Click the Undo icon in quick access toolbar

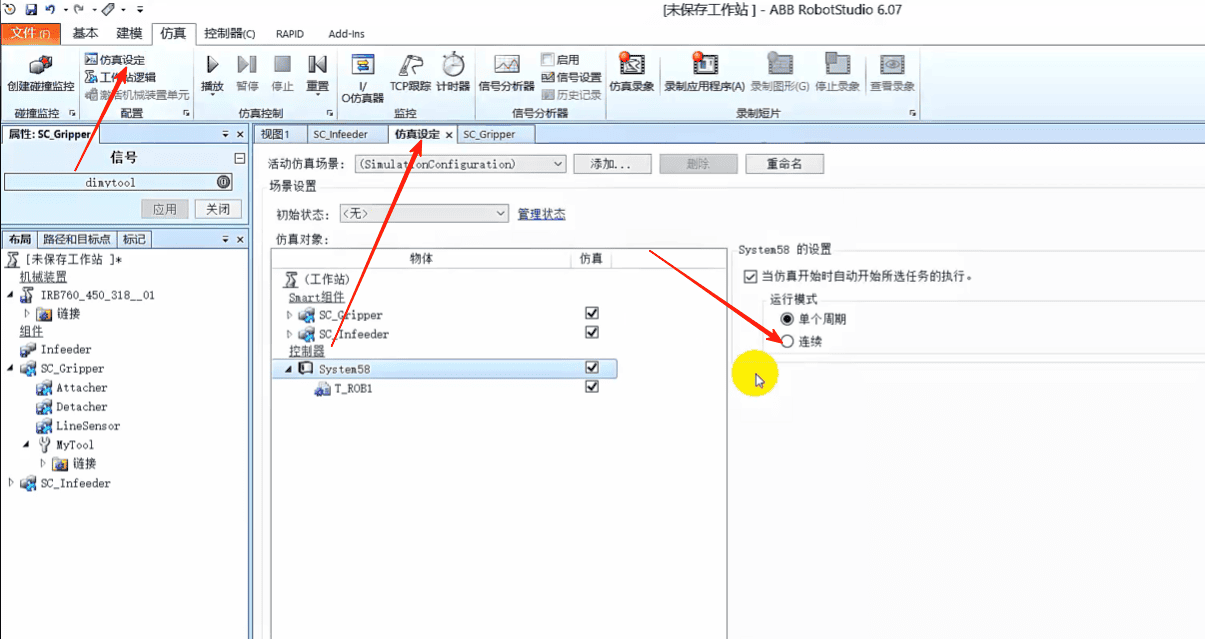coord(49,9)
